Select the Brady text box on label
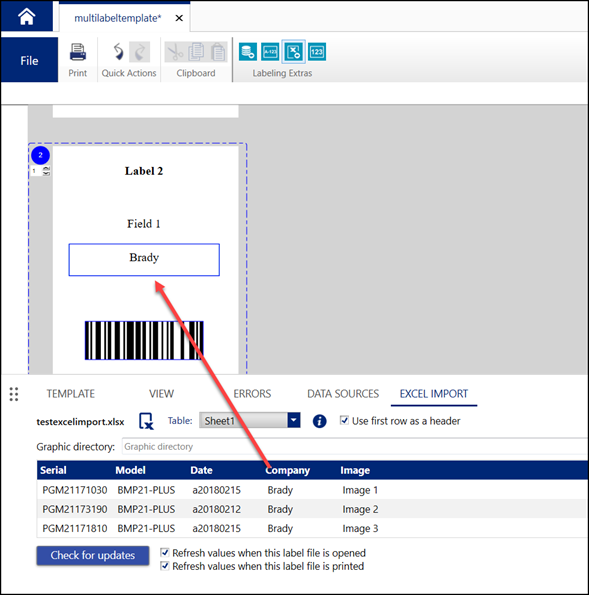 pyautogui.click(x=144, y=260)
